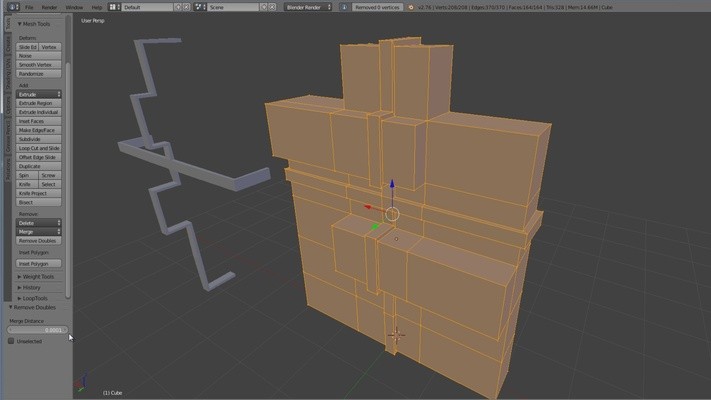Image resolution: width=711 pixels, height=400 pixels.
Task: Click the Remove Doubles button
Action: click(39, 241)
